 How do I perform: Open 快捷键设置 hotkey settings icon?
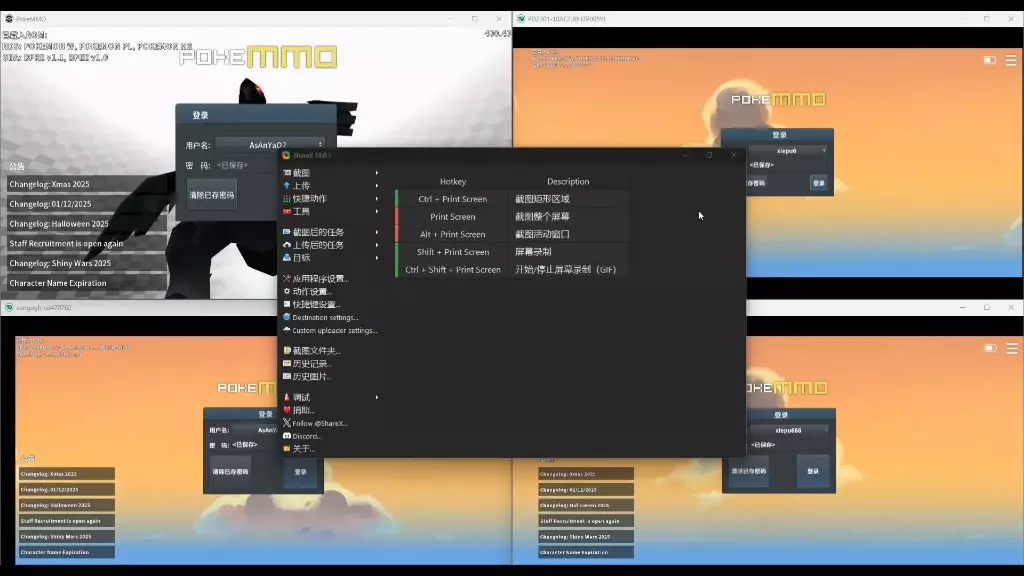[x=287, y=304]
